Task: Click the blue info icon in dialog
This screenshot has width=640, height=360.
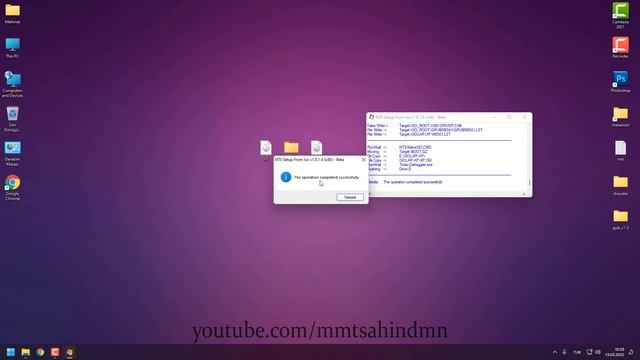Action: (x=286, y=177)
